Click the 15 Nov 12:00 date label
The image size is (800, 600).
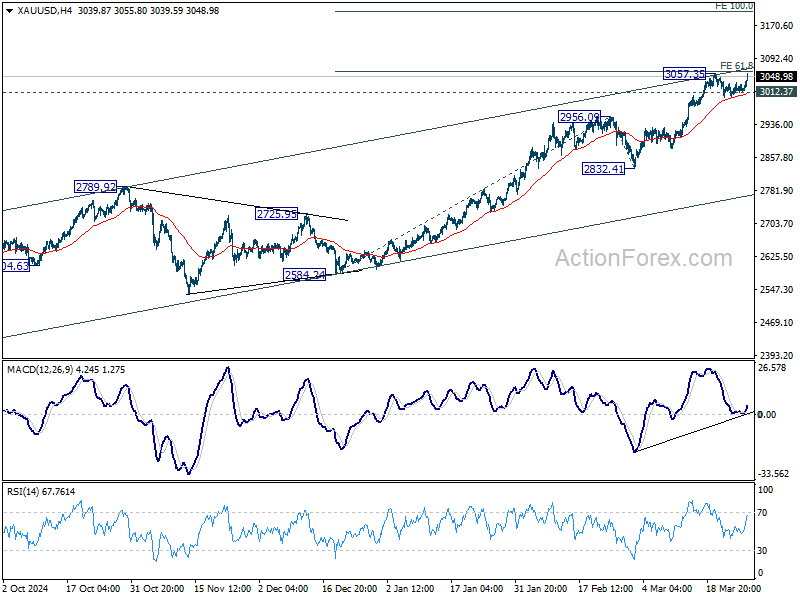pos(222,588)
